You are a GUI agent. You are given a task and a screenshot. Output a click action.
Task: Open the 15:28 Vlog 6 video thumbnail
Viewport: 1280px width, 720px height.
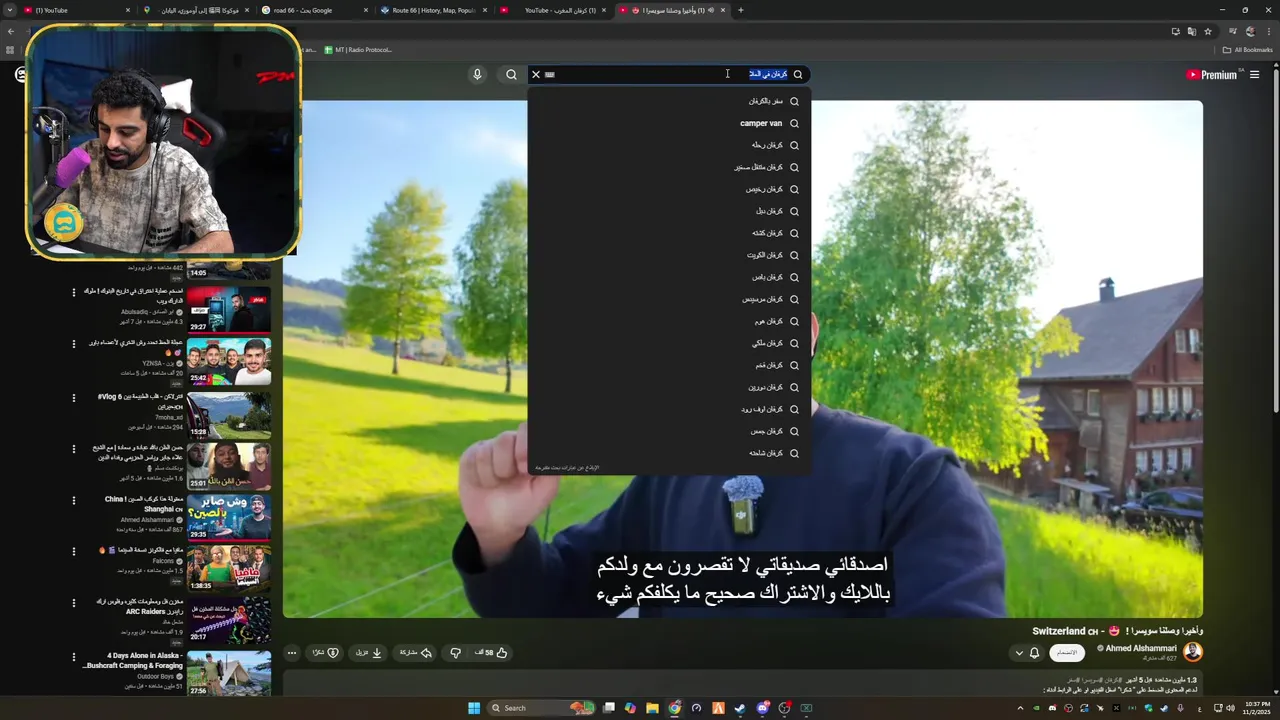[229, 414]
